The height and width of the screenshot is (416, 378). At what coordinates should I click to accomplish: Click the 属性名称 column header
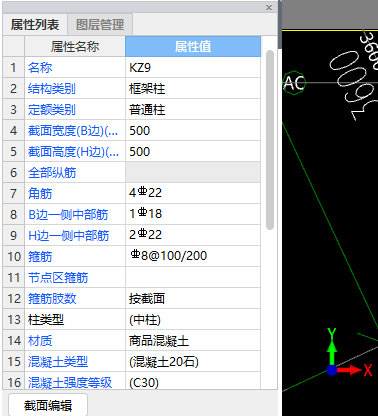(x=75, y=46)
